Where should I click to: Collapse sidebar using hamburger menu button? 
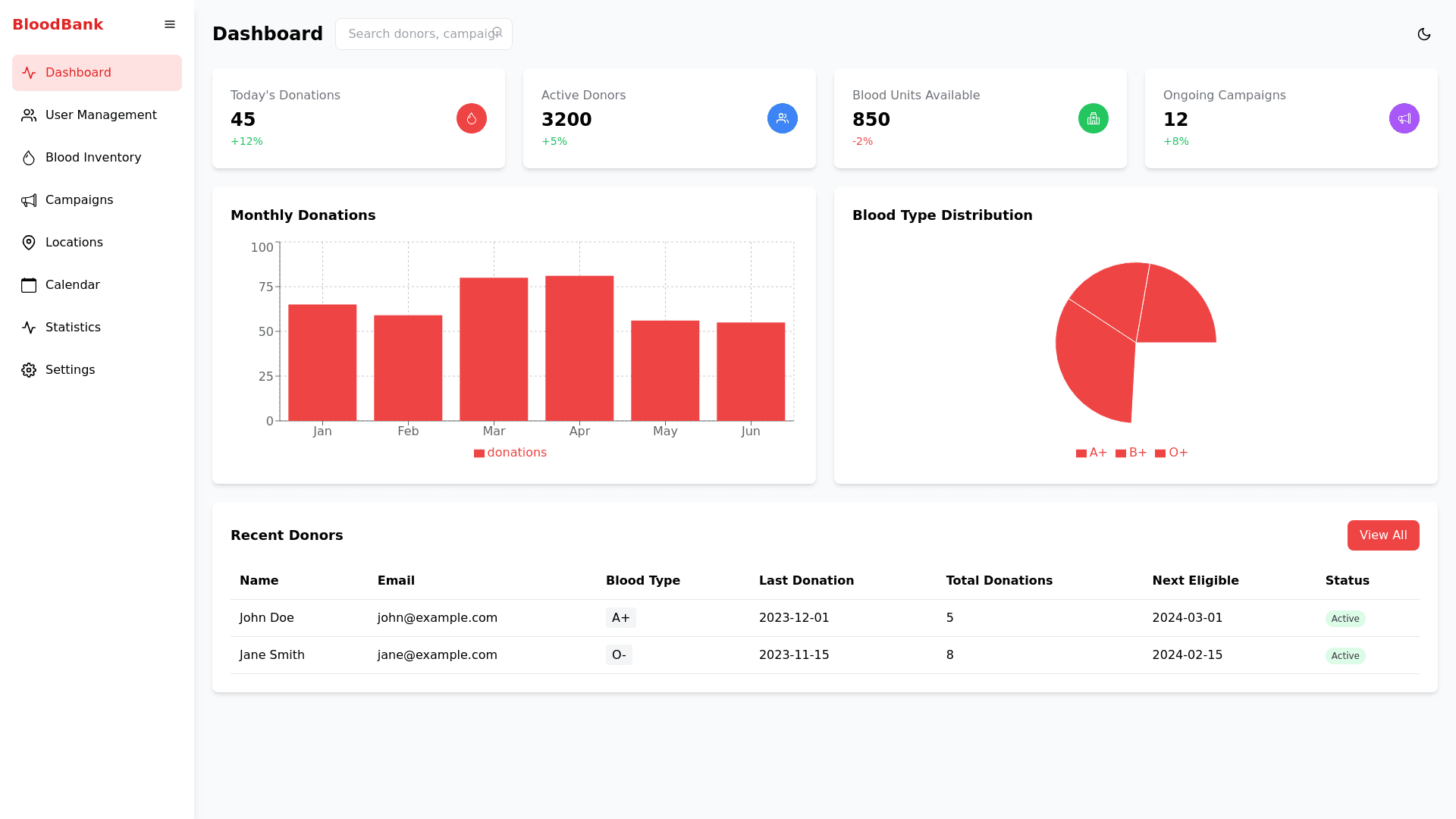[x=170, y=25]
